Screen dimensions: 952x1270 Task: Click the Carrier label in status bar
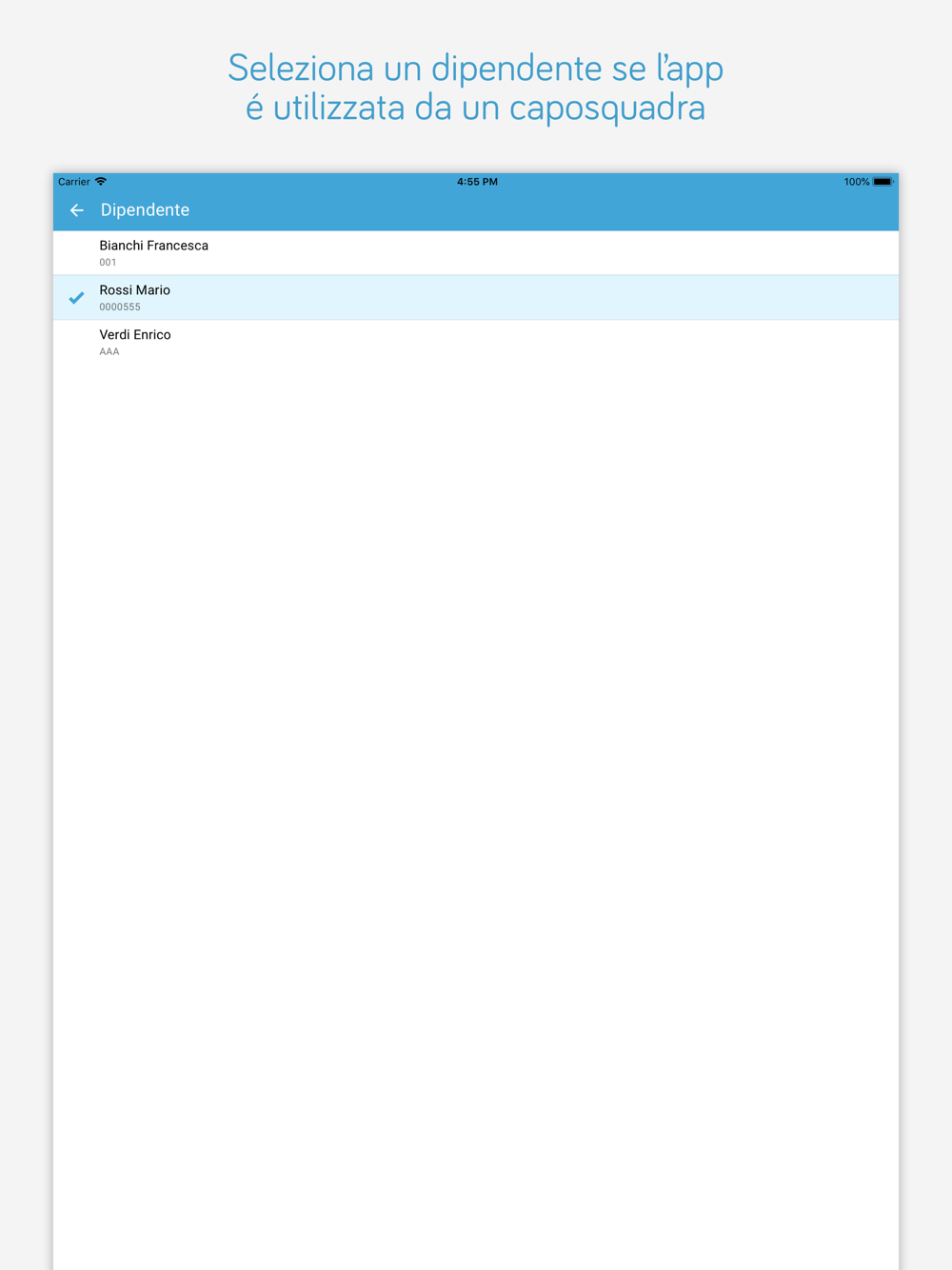(x=74, y=182)
